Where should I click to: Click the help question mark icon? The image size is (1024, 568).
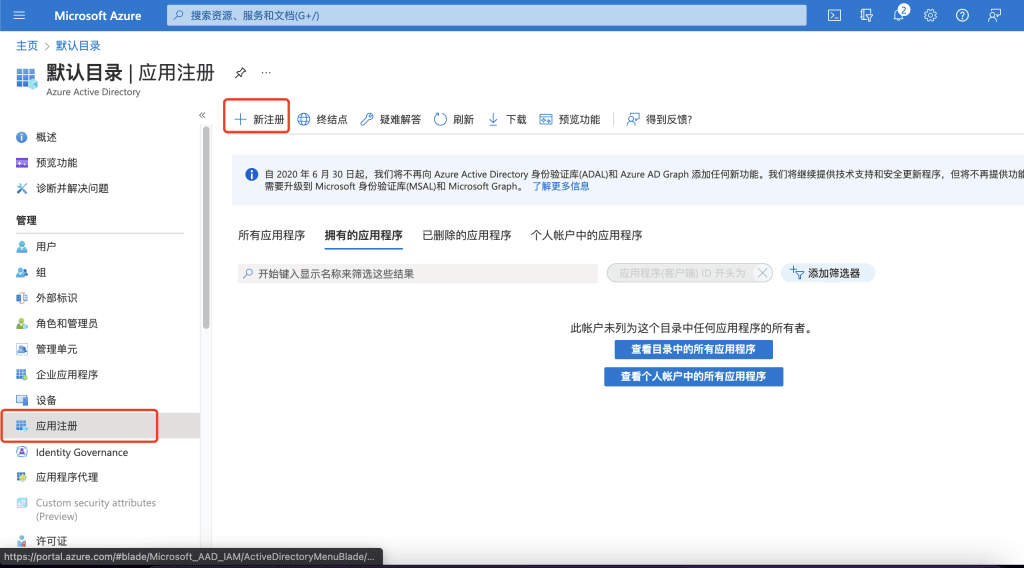coord(962,15)
